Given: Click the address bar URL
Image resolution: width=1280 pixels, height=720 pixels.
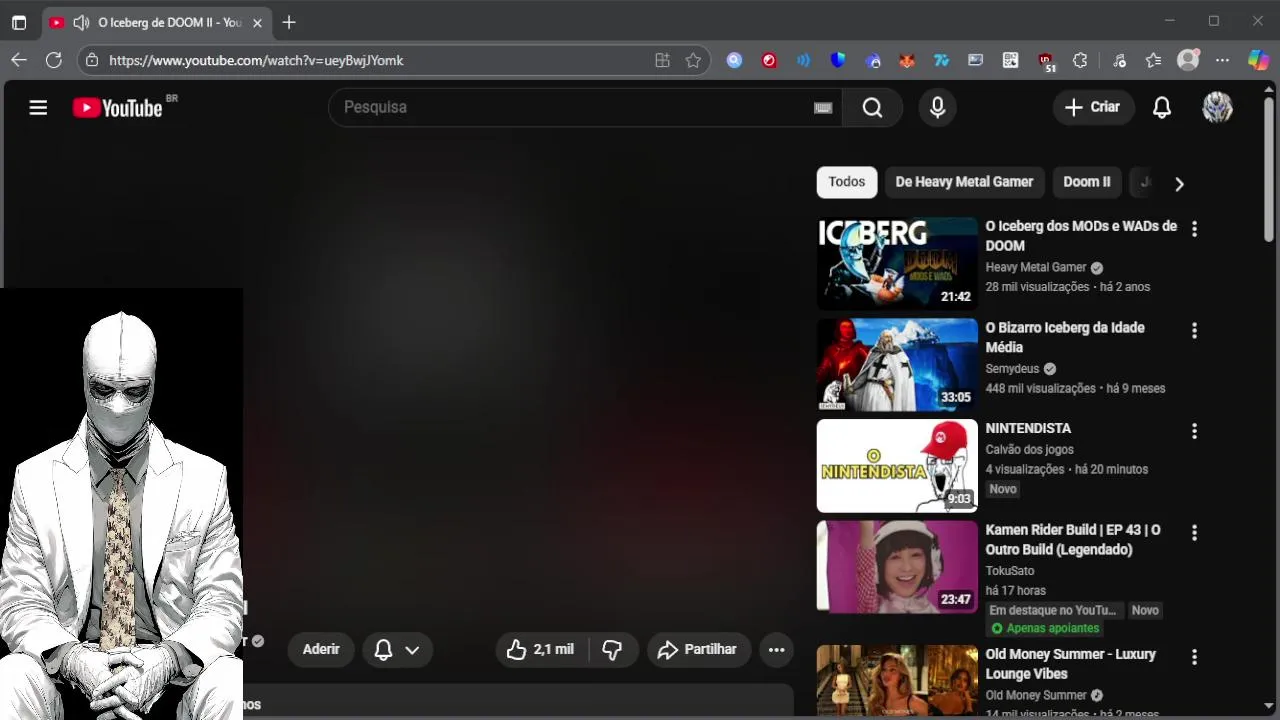Looking at the screenshot, I should pos(256,60).
